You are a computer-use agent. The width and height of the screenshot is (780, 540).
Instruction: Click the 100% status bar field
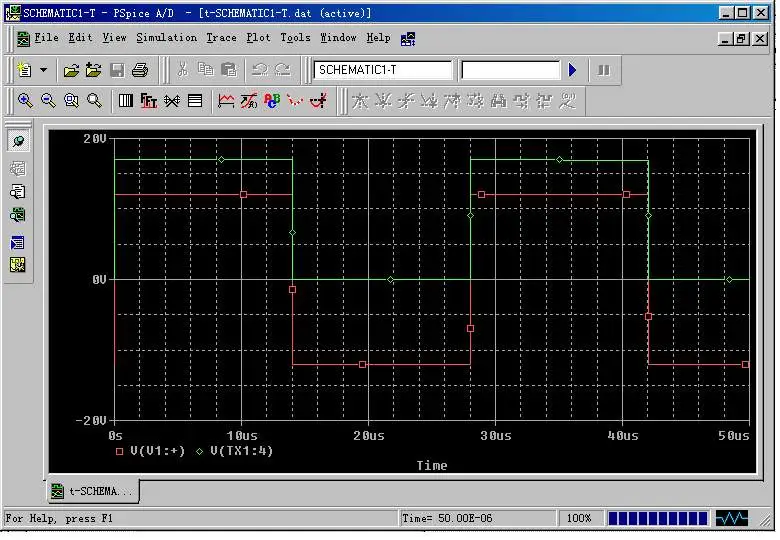tap(580, 519)
